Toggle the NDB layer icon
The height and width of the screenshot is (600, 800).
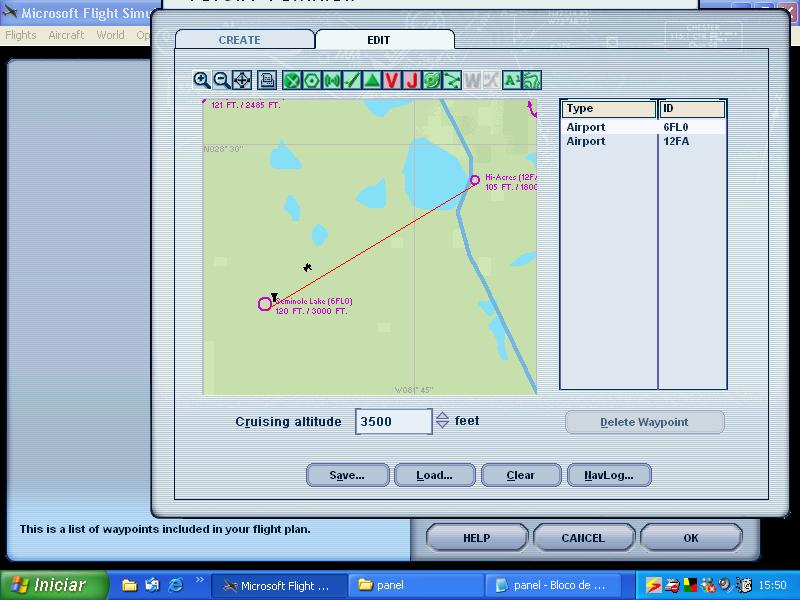[332, 80]
